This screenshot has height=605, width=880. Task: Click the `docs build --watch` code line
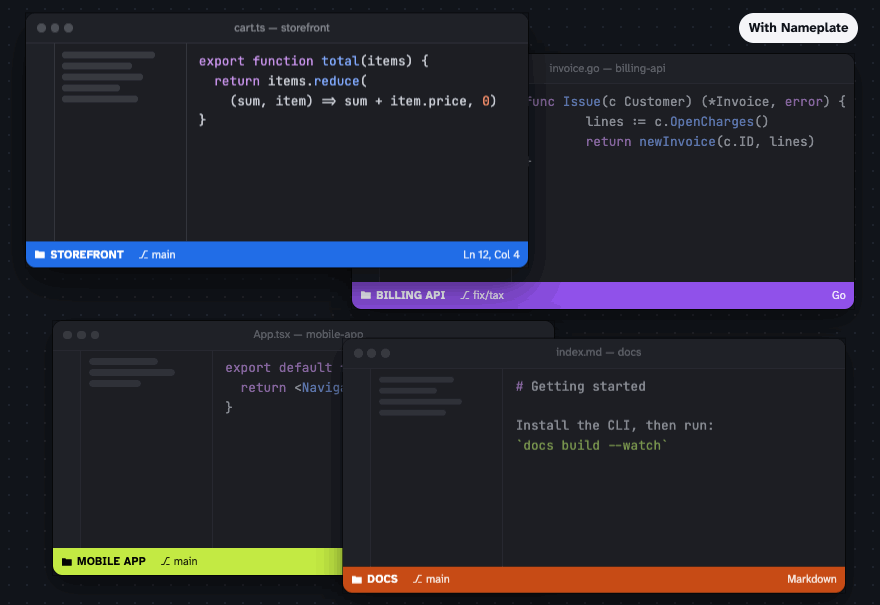(x=592, y=446)
